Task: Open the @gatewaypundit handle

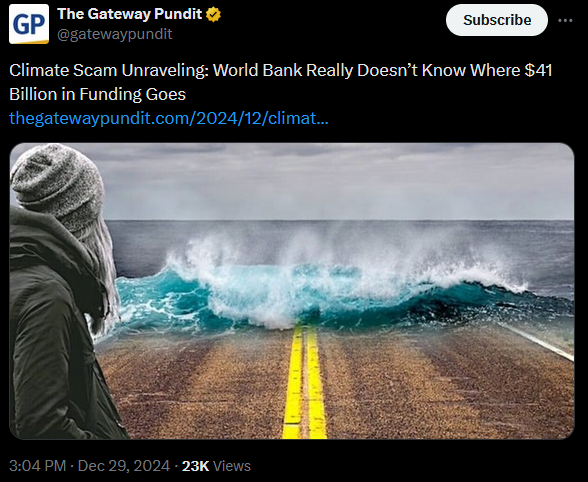Action: (114, 34)
